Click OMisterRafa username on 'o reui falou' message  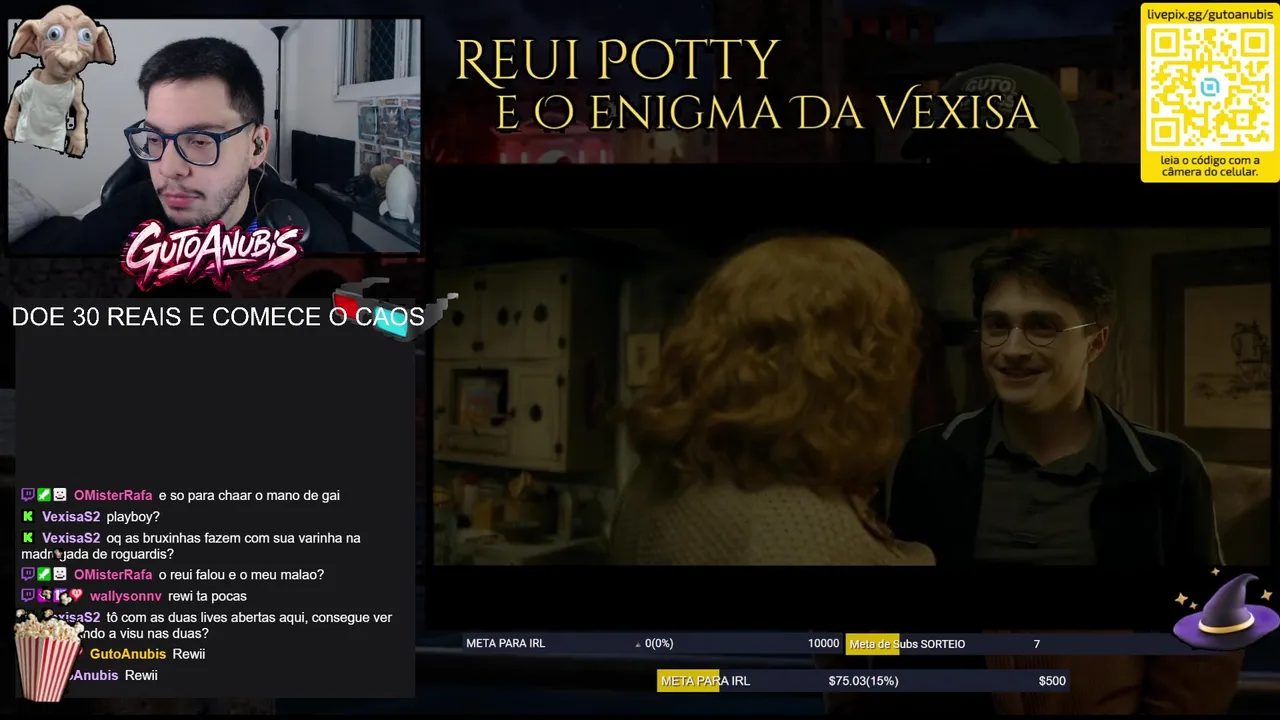coord(113,575)
